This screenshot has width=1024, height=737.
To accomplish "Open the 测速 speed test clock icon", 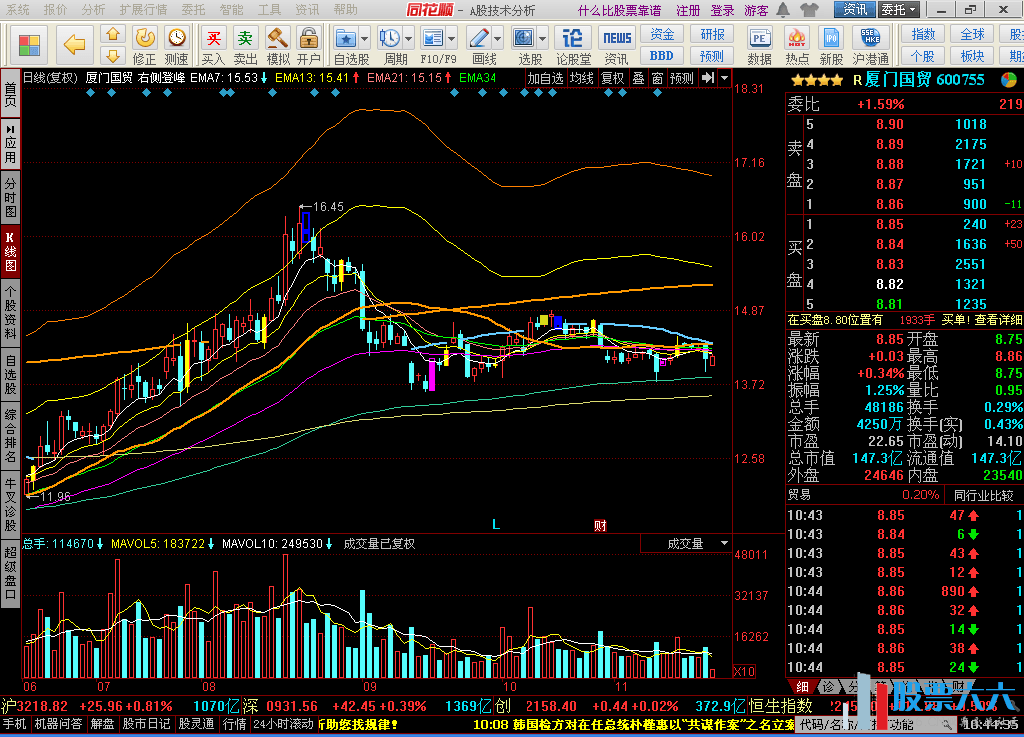I will pos(177,44).
